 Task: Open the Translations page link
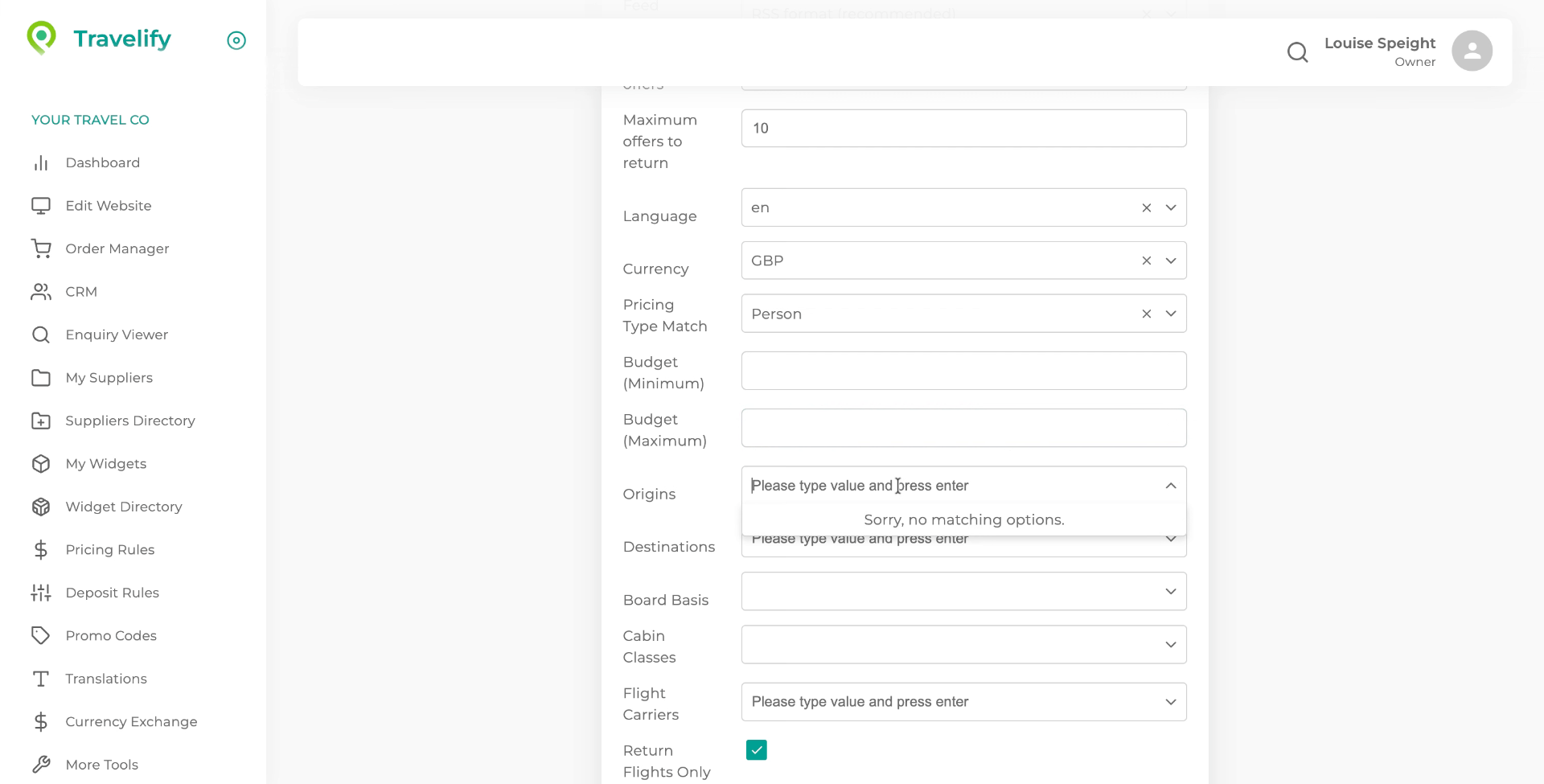pyautogui.click(x=105, y=679)
